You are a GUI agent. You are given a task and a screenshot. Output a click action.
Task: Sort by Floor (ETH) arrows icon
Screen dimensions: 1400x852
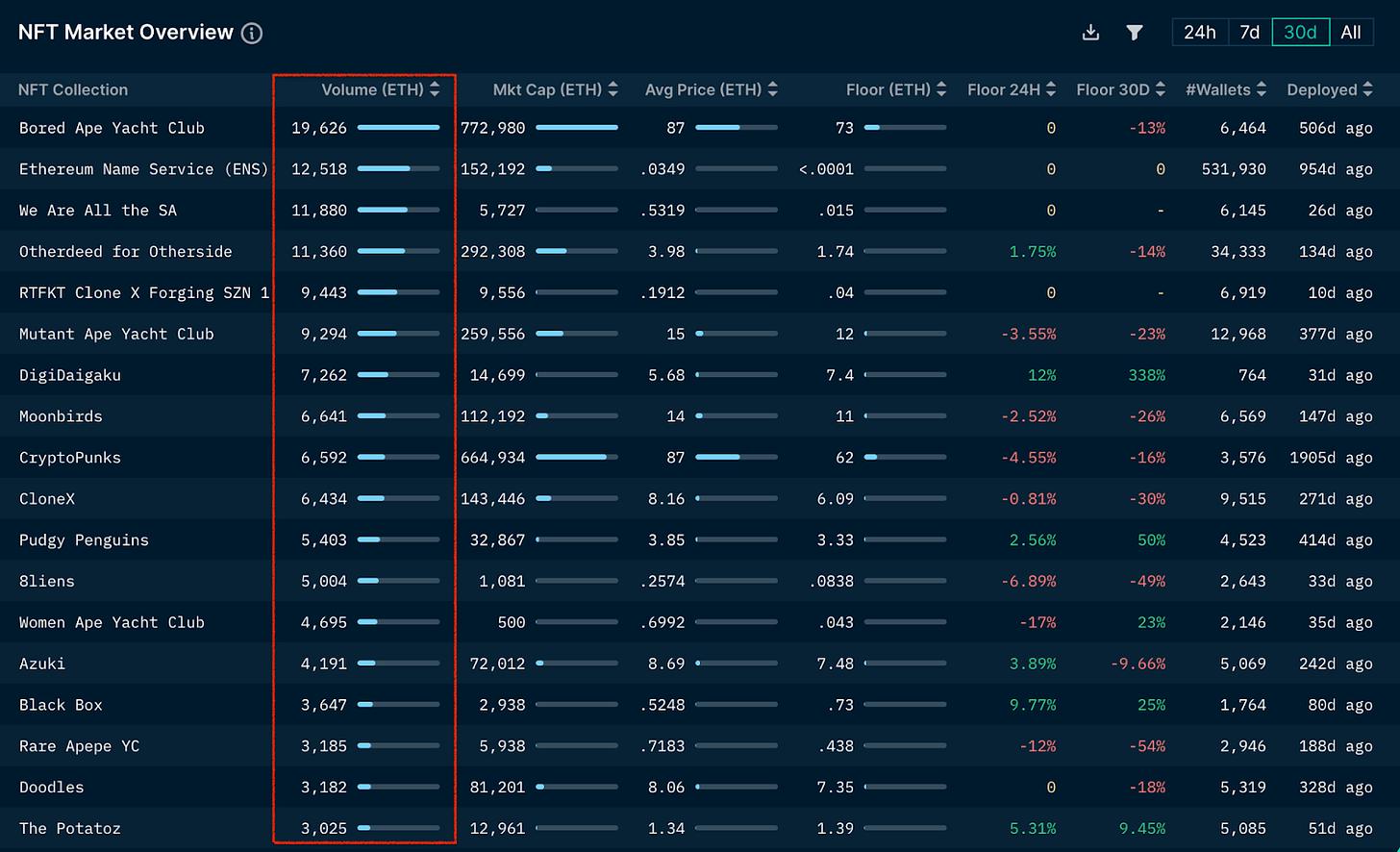pyautogui.click(x=941, y=89)
